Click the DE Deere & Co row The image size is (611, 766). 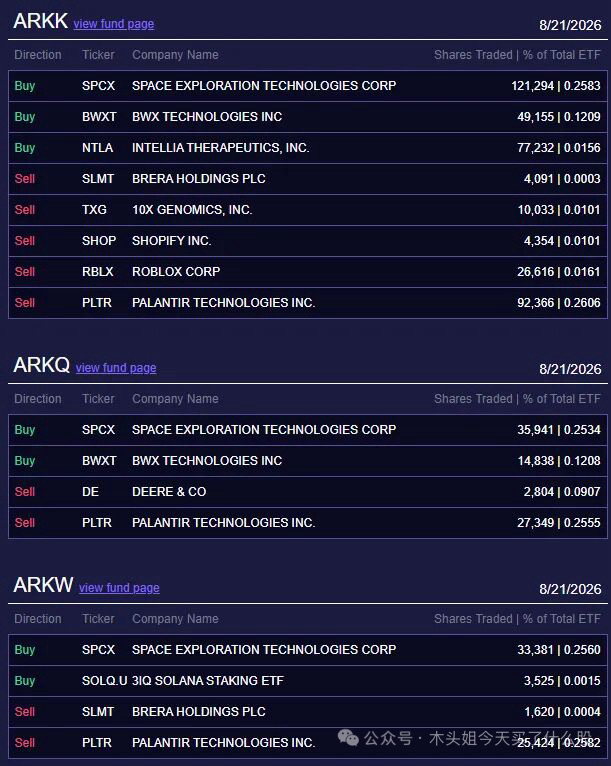coord(308,492)
